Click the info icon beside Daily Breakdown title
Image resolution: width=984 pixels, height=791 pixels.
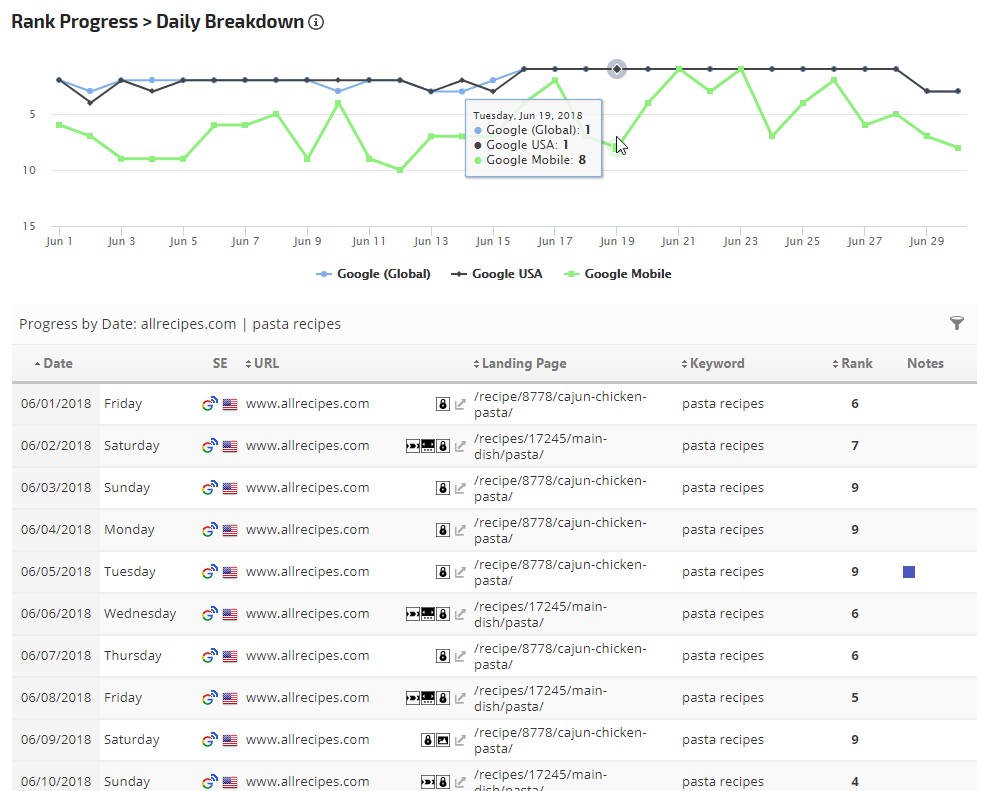coord(316,22)
